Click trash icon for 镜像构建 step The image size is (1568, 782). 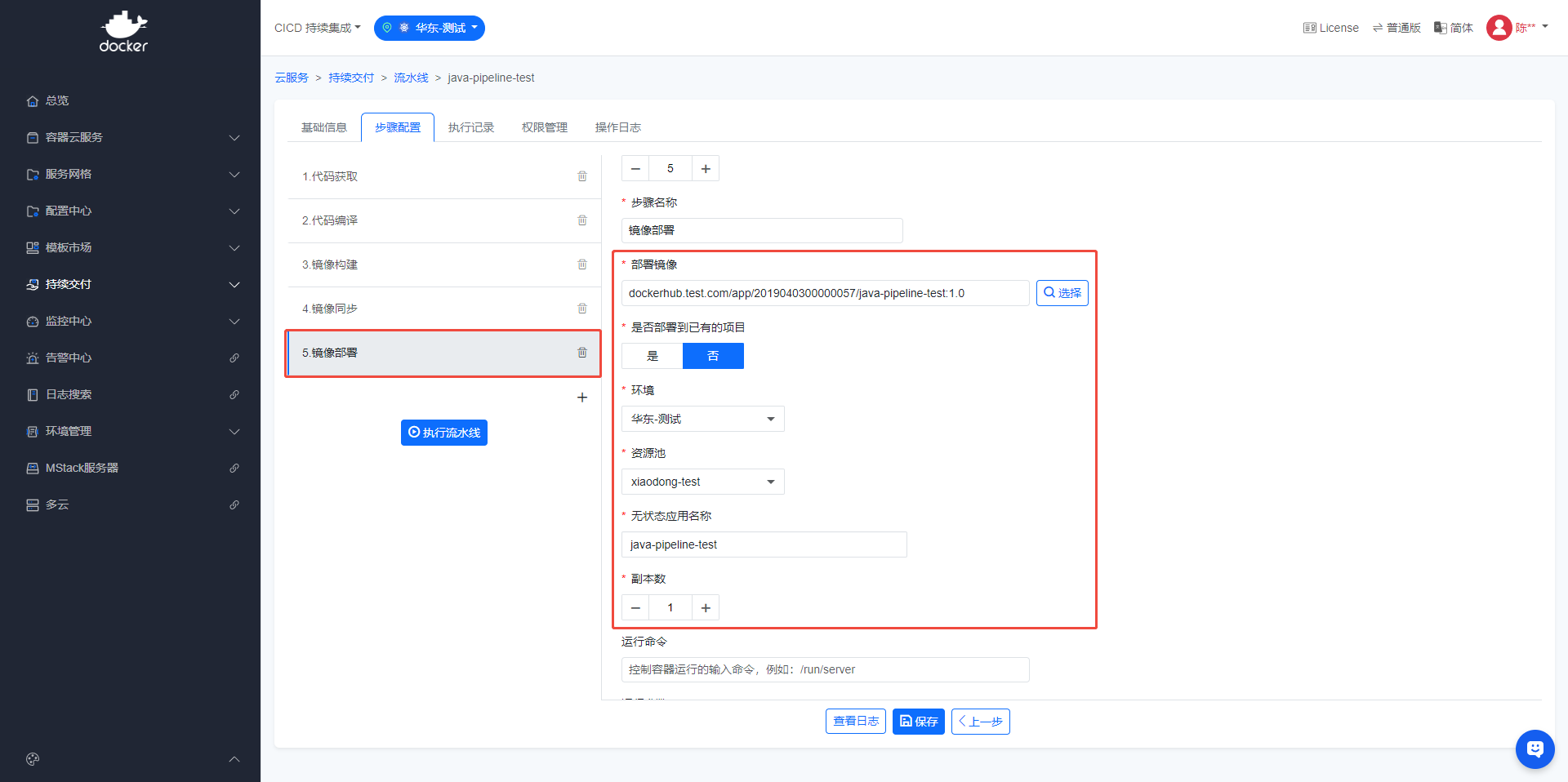pos(582,264)
